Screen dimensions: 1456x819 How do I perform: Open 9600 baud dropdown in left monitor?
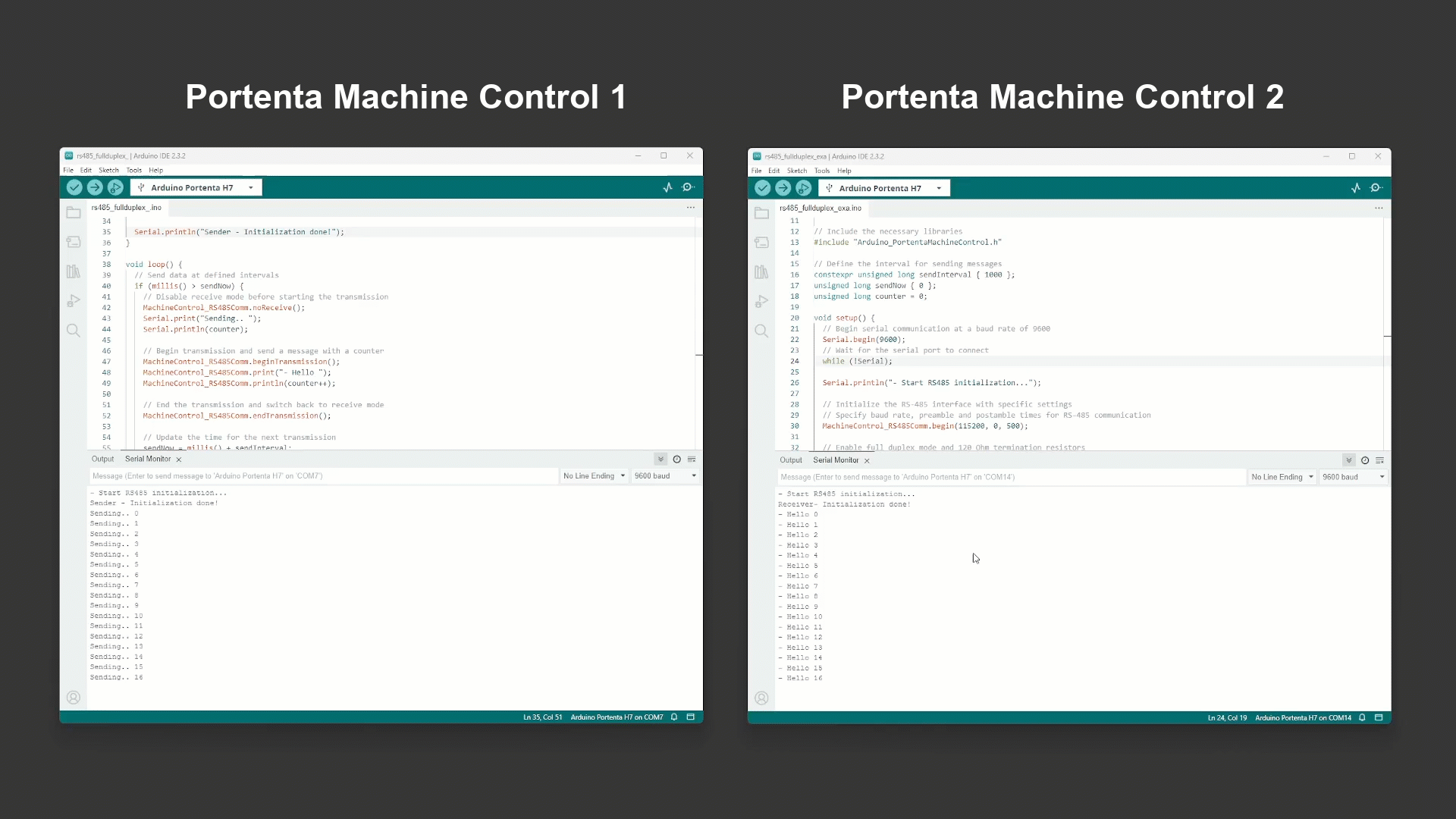tap(665, 476)
